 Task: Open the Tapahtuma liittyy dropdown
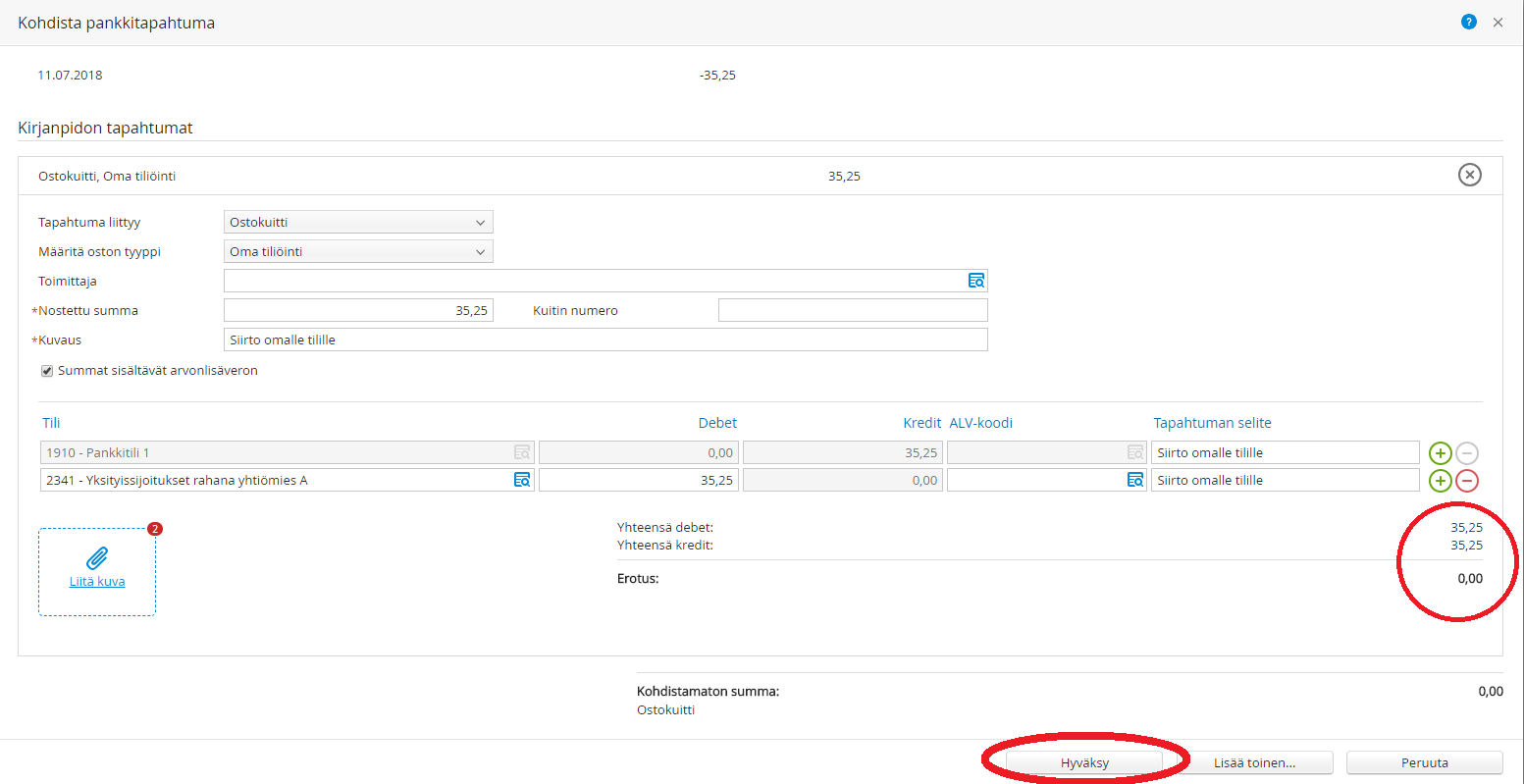(358, 222)
